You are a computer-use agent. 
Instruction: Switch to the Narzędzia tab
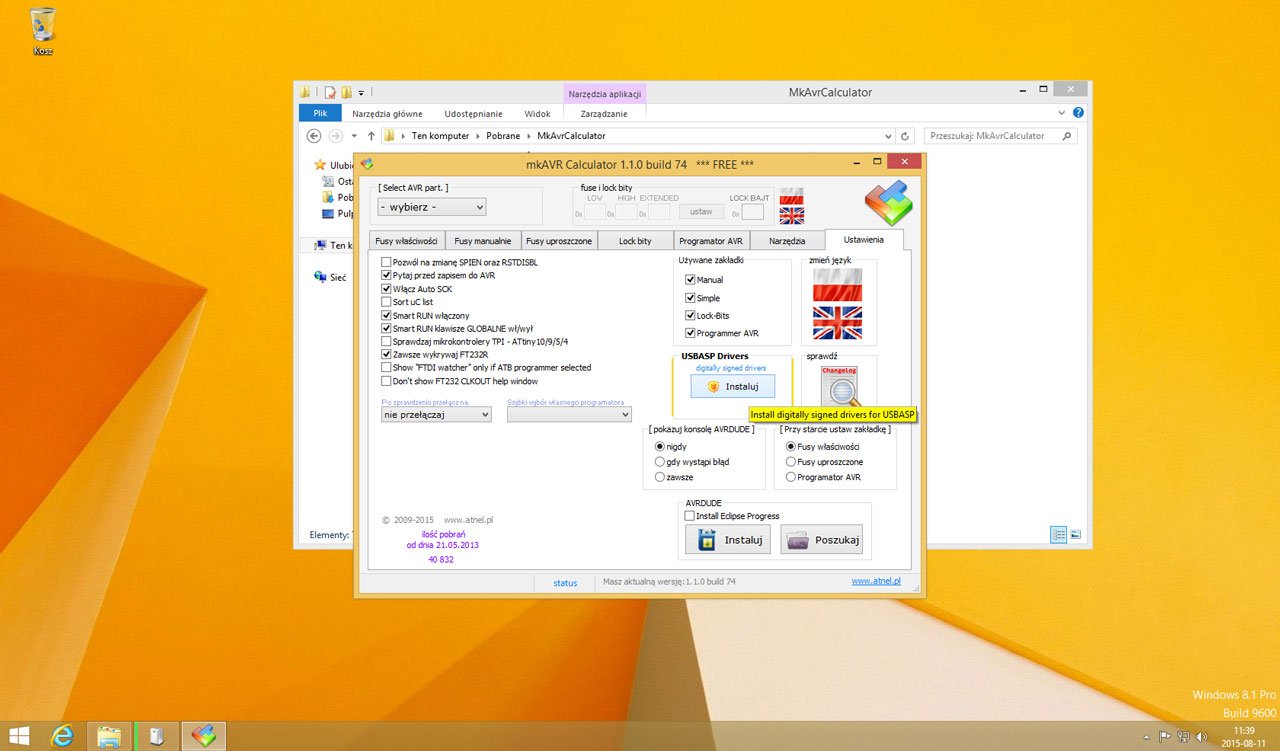787,241
